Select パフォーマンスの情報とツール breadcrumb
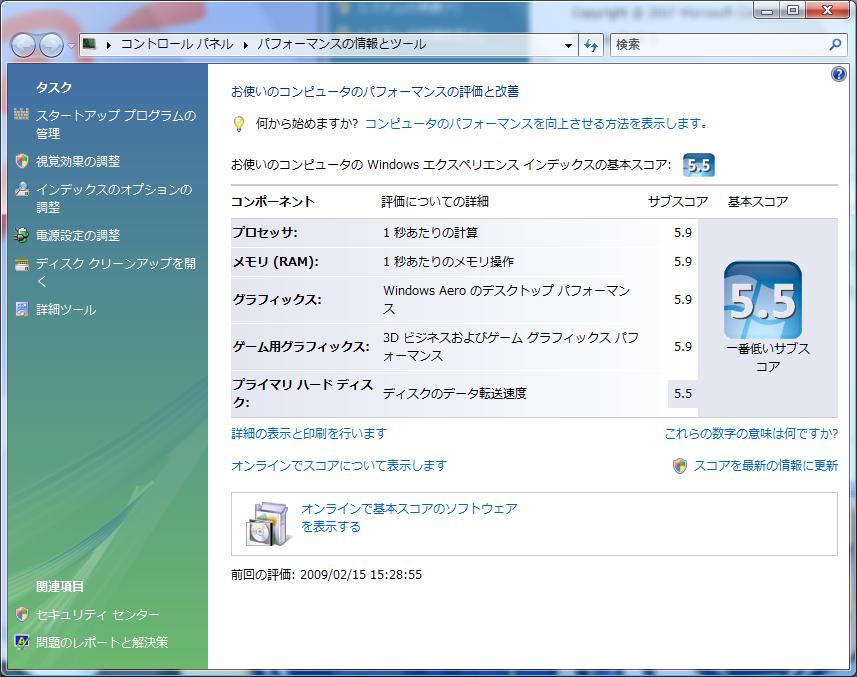 point(342,44)
